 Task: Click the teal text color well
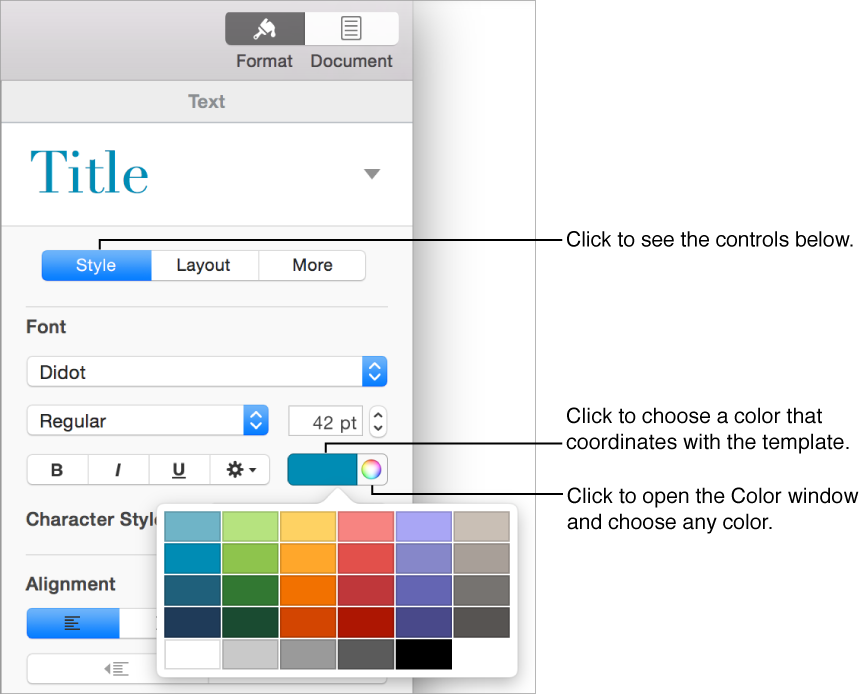321,470
